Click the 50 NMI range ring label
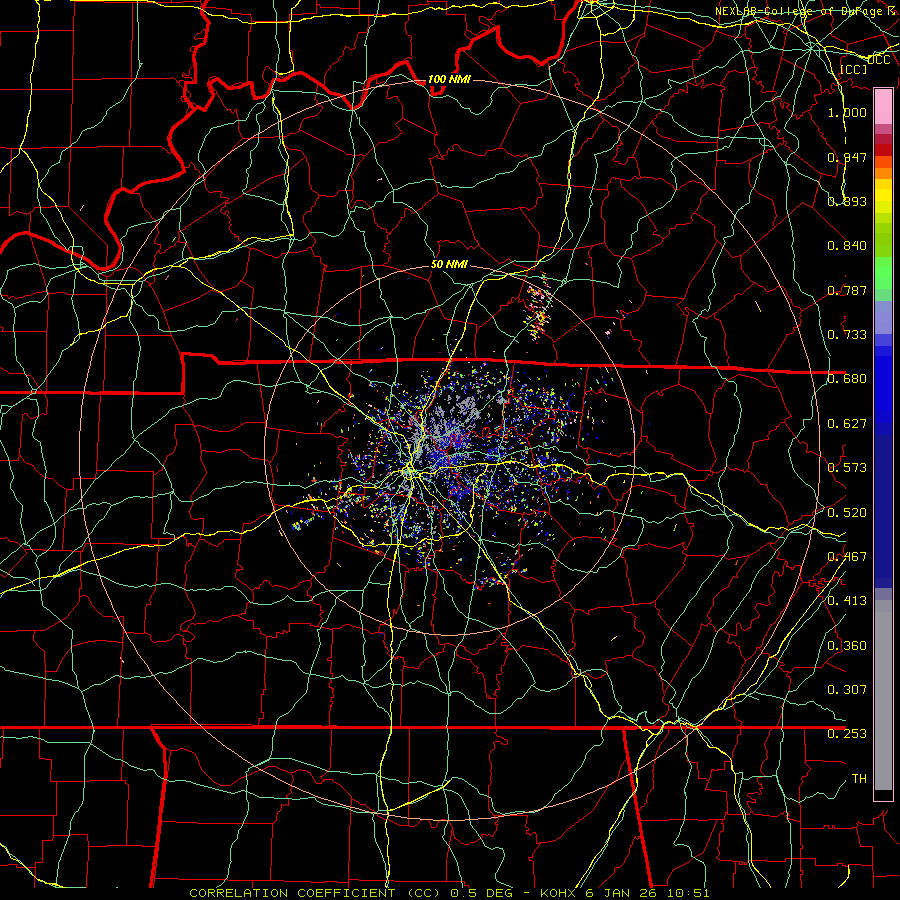 tap(449, 264)
